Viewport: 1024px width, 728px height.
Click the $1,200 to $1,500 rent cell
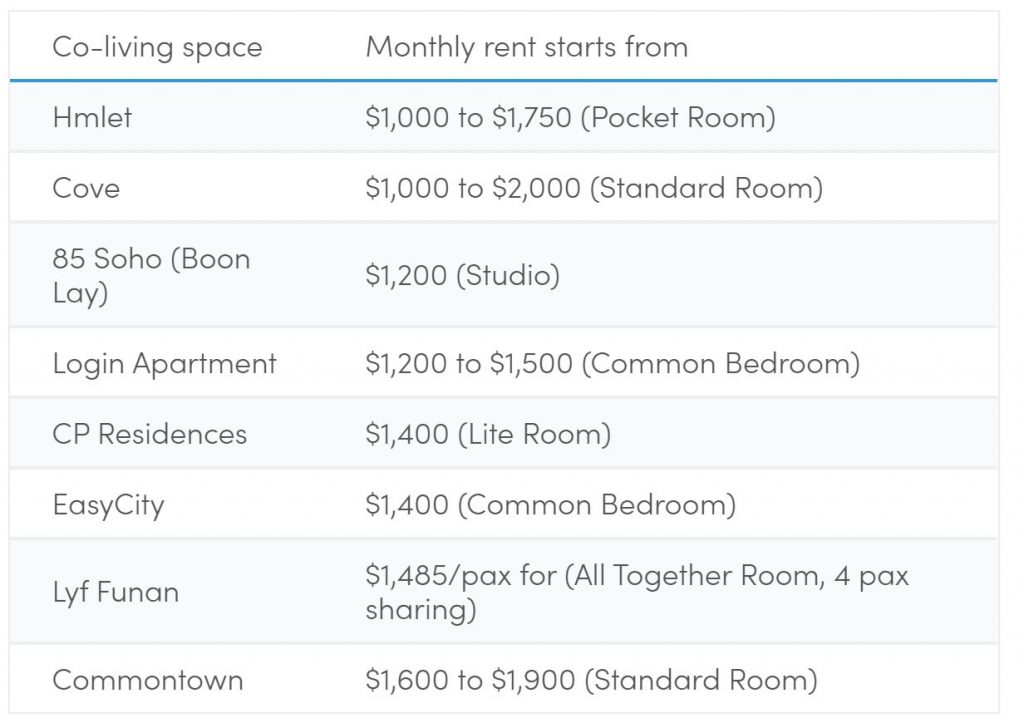[612, 363]
